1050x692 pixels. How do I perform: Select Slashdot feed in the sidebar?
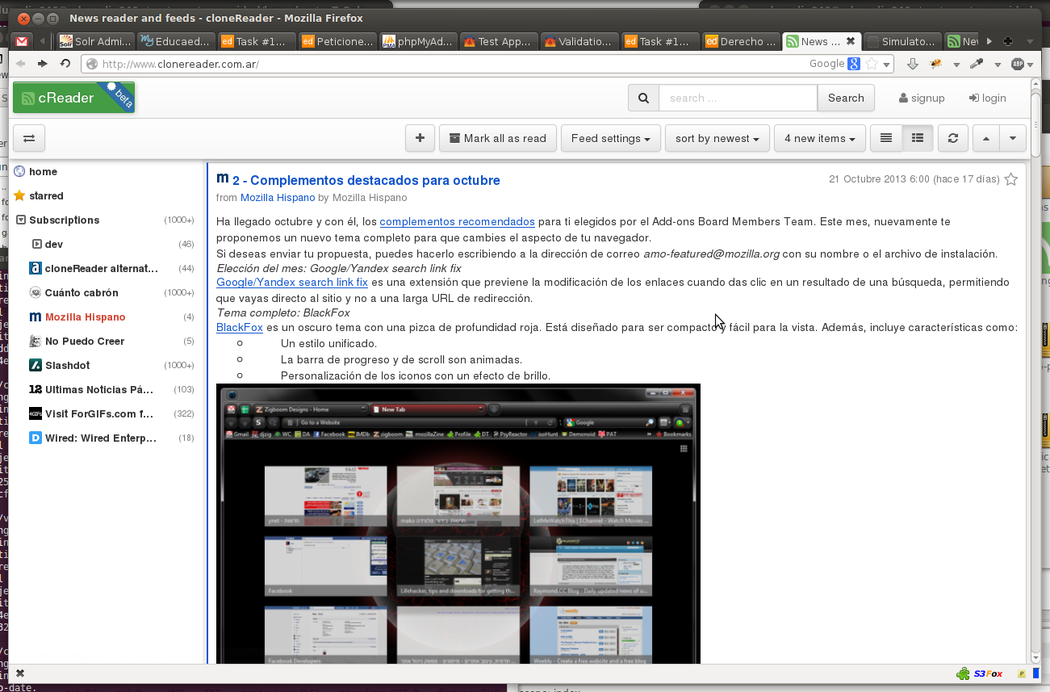(x=67, y=365)
